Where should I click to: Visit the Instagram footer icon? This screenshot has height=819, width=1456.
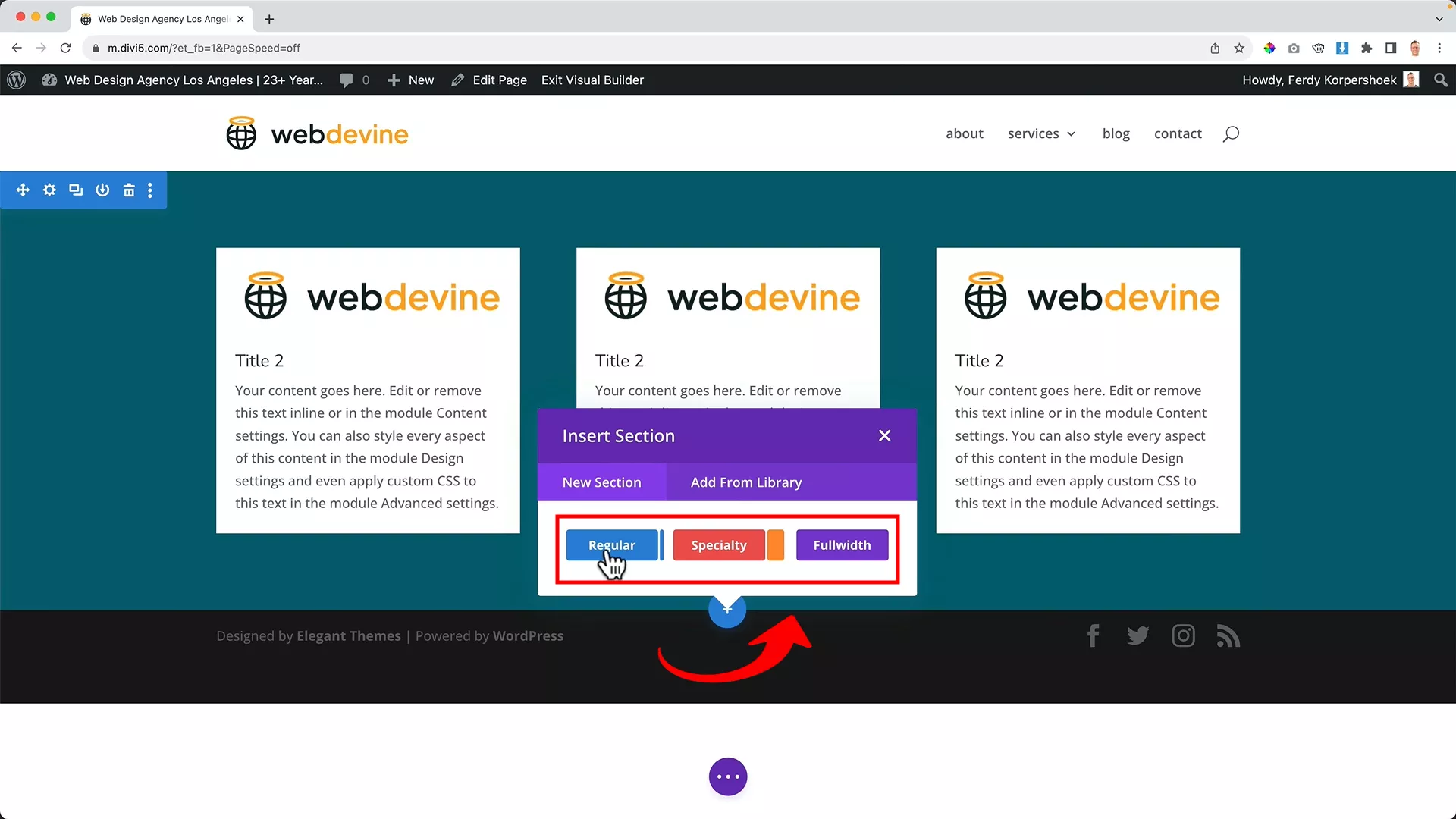1183,635
